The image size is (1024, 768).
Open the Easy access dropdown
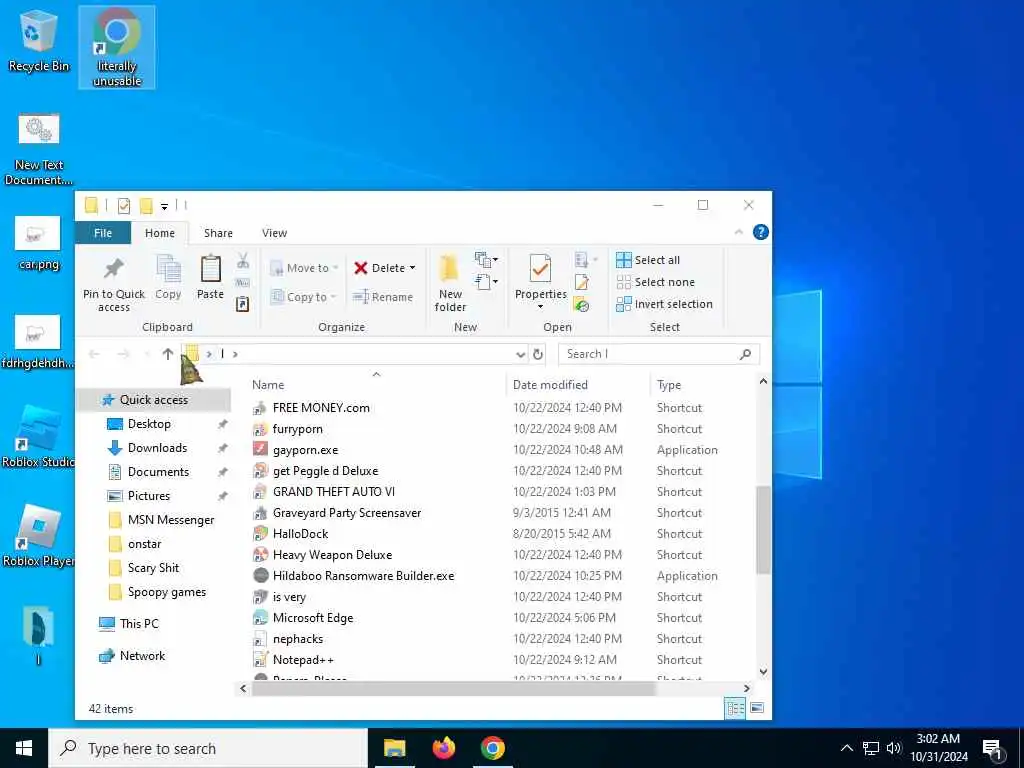[x=487, y=282]
